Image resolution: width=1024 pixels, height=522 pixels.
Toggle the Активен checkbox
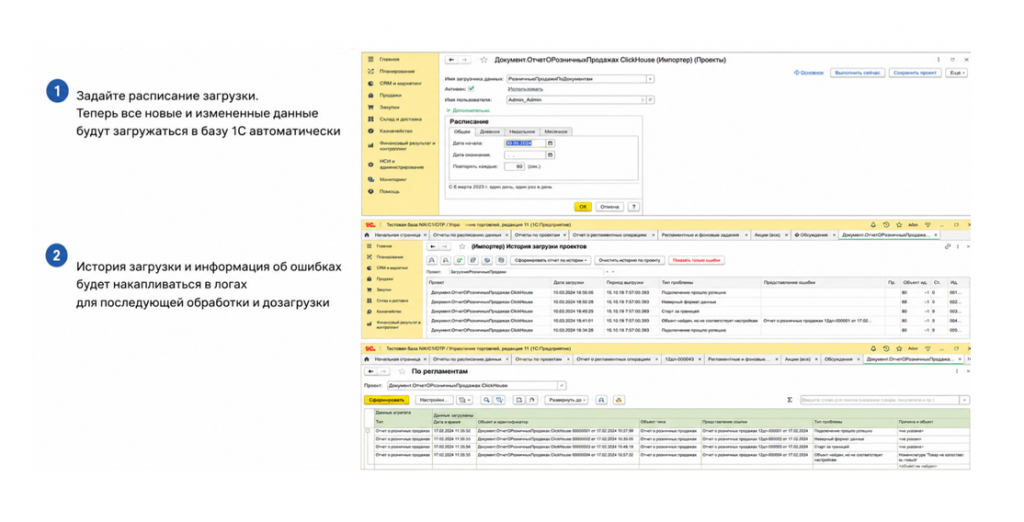click(x=471, y=89)
